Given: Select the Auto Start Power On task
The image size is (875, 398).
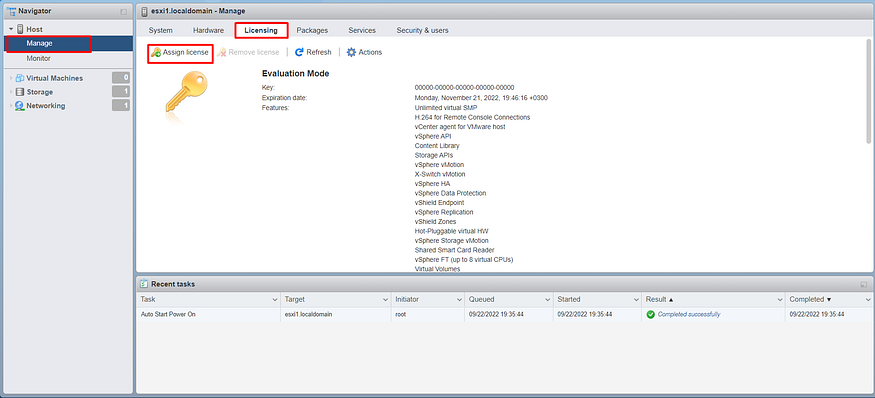Looking at the screenshot, I should point(167,314).
